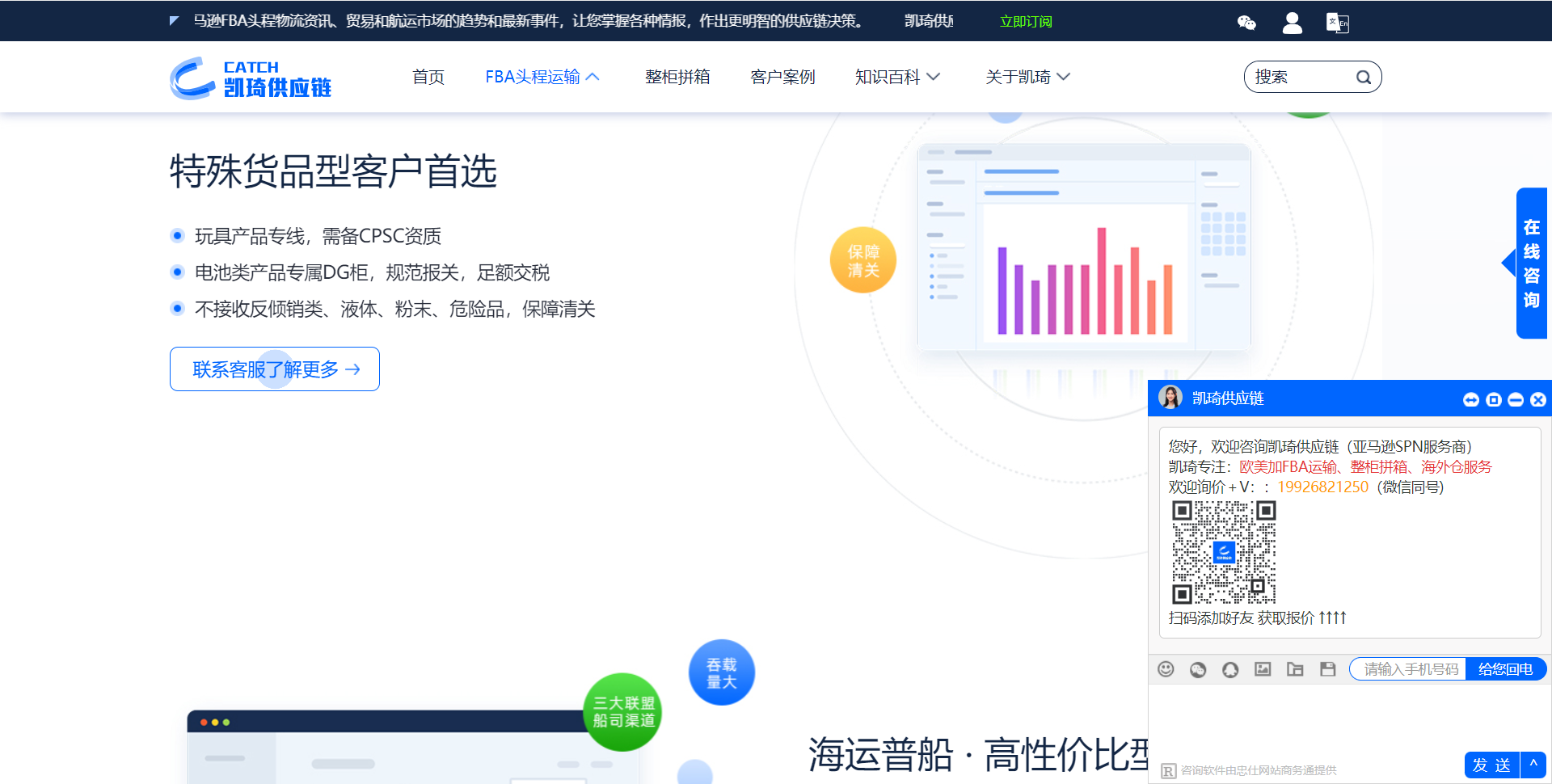
Task: Open the 整柜拼箱 nav item
Action: point(677,77)
